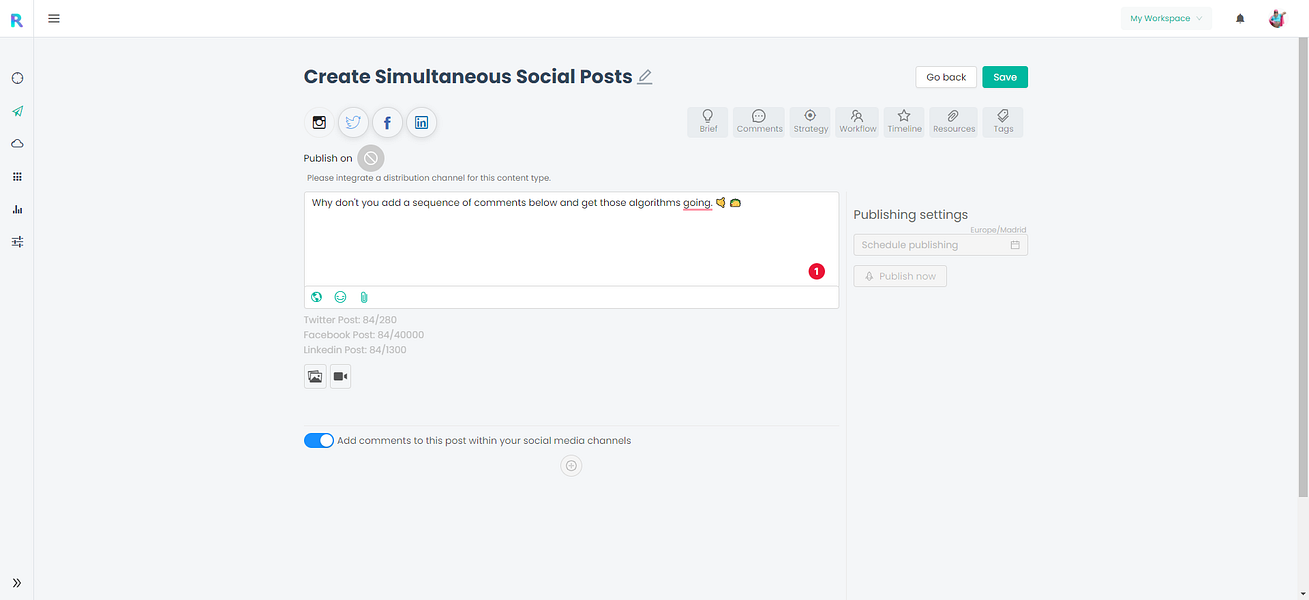This screenshot has width=1309, height=600.
Task: Click the notification bell icon
Action: pyautogui.click(x=1240, y=18)
